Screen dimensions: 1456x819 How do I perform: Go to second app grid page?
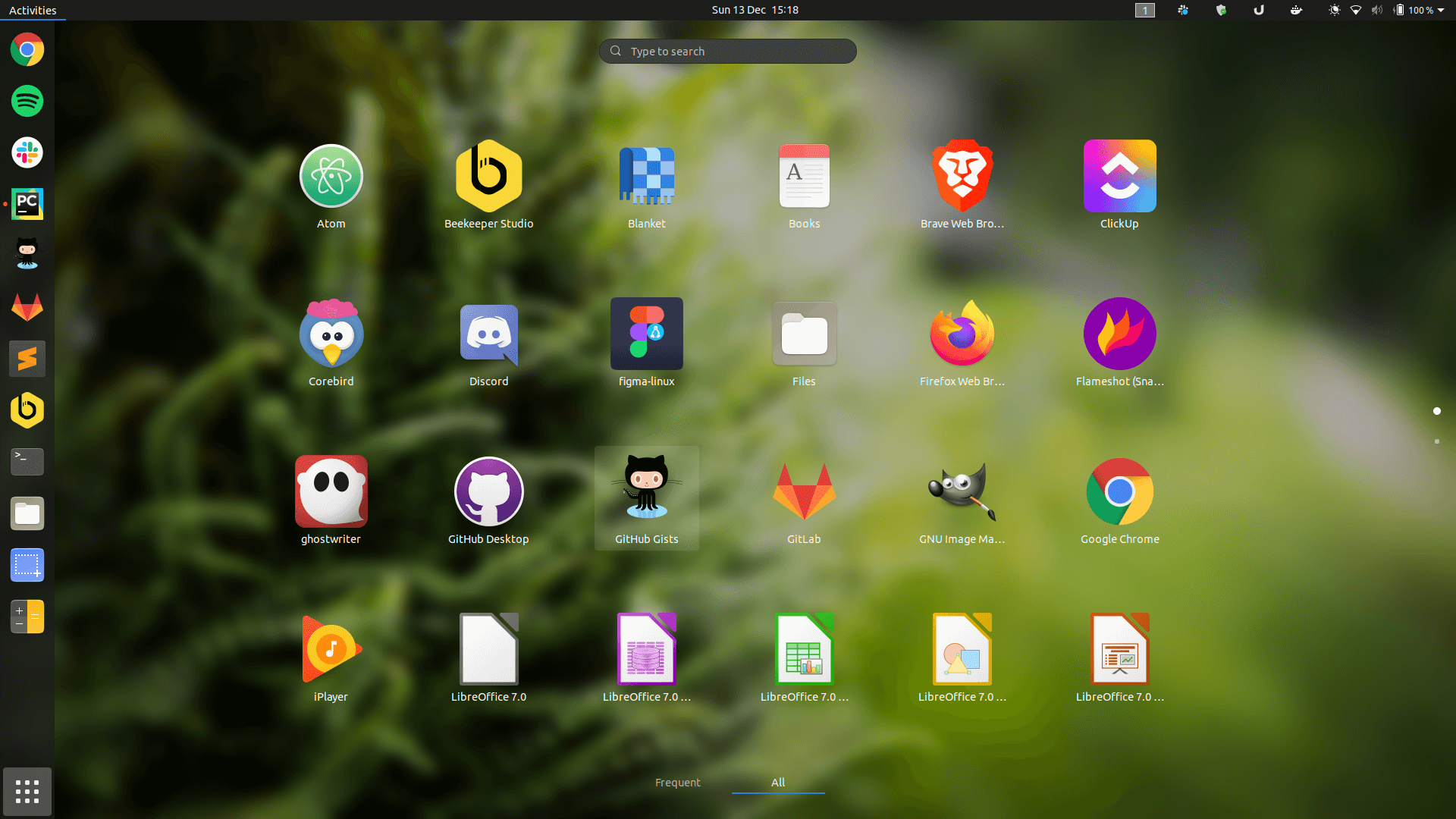pos(1436,441)
